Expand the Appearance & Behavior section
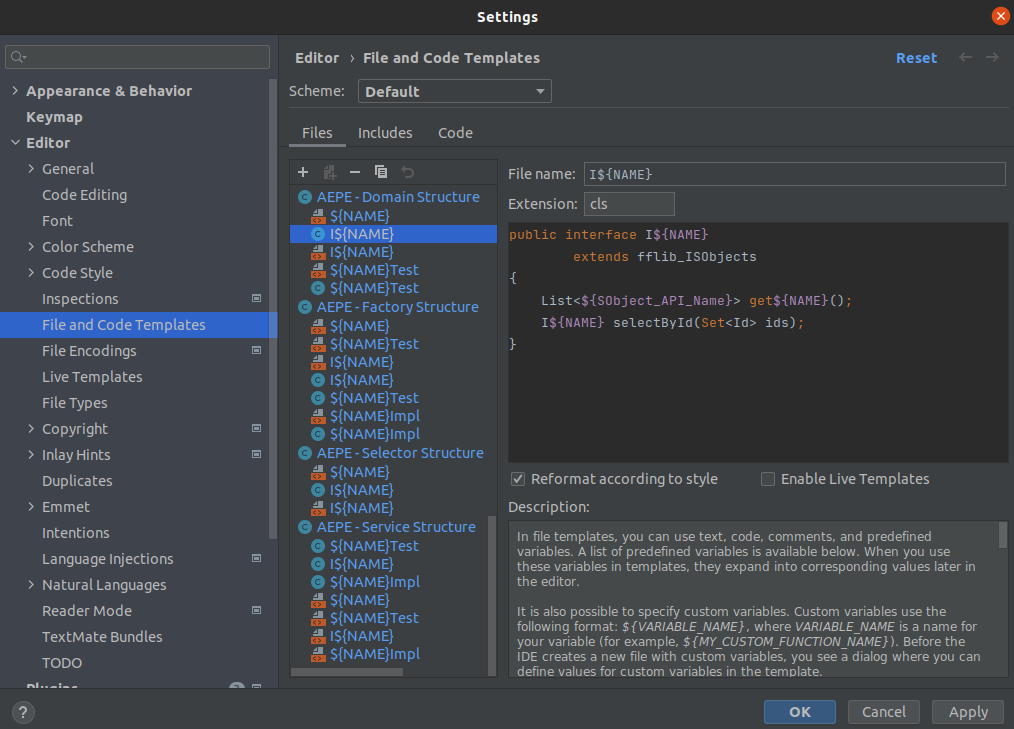1014x729 pixels. coord(16,91)
